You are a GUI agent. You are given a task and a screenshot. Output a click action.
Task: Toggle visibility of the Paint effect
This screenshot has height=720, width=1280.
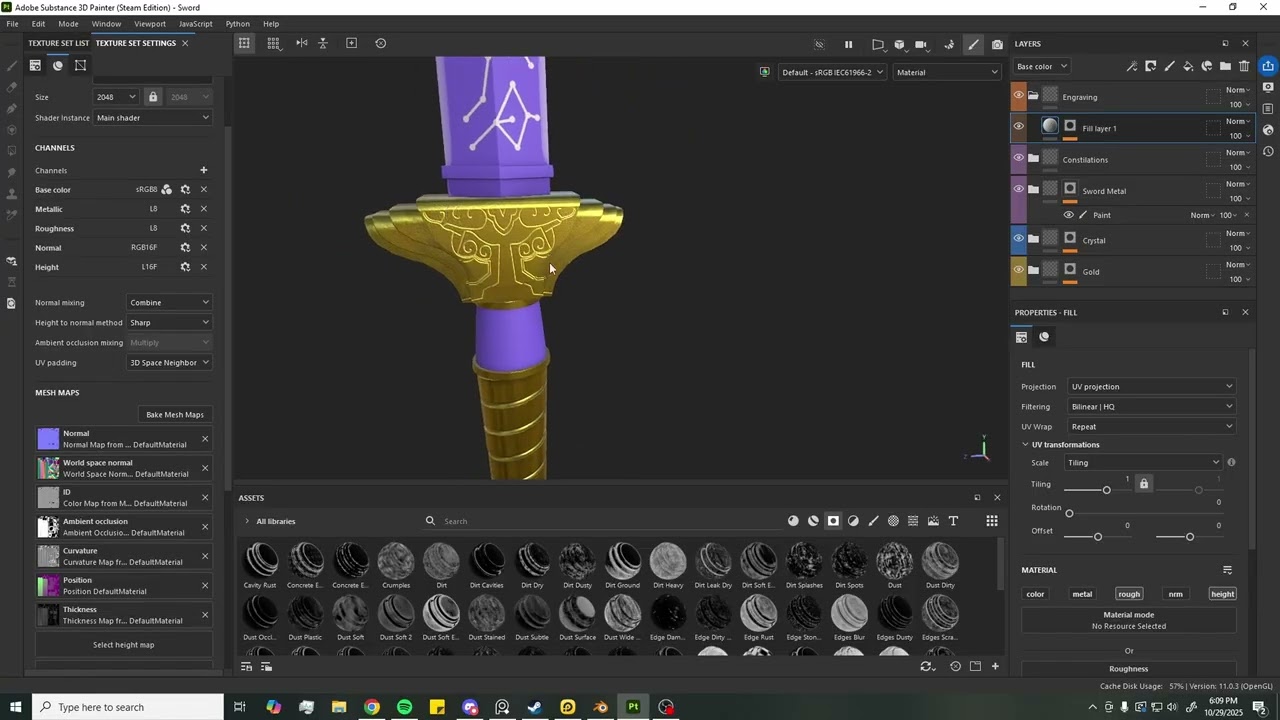pos(1068,215)
